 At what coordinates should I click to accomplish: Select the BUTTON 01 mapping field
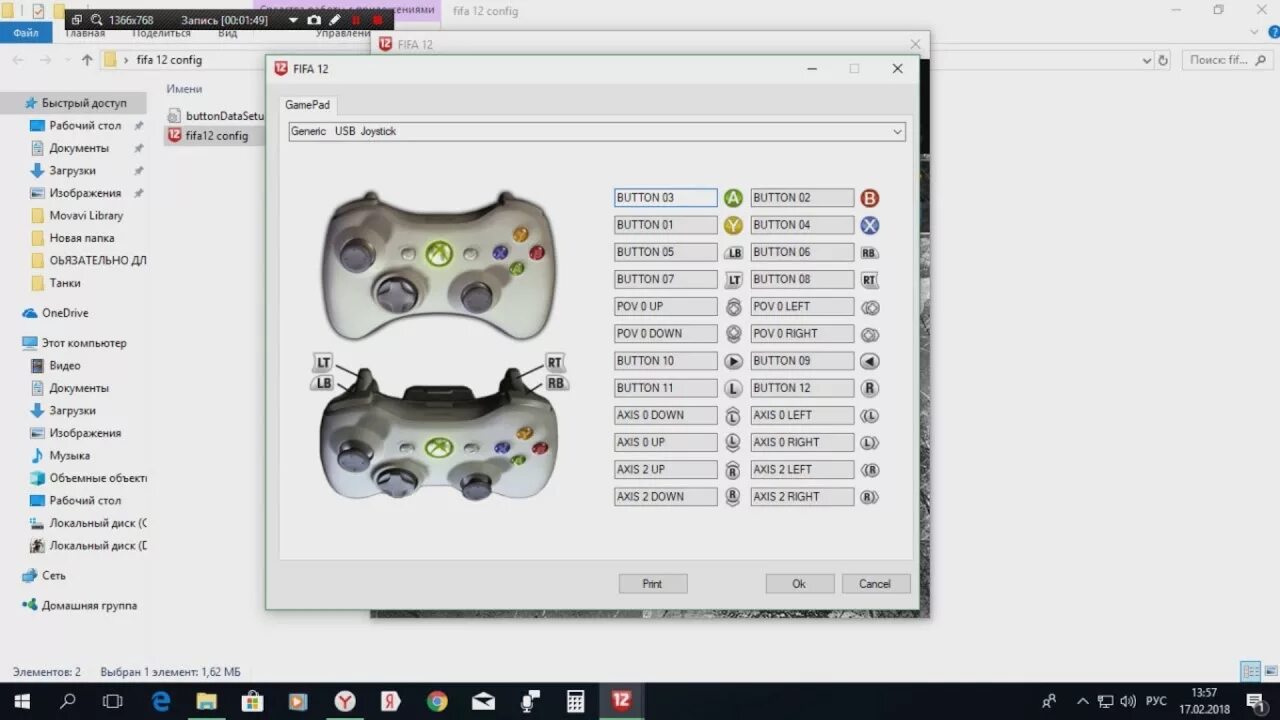tap(666, 225)
